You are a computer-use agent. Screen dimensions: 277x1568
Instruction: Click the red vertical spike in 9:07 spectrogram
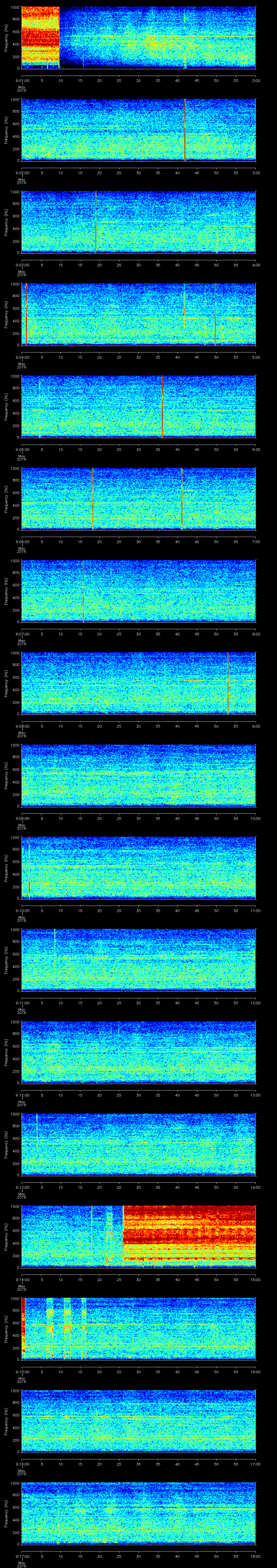[x=83, y=591]
